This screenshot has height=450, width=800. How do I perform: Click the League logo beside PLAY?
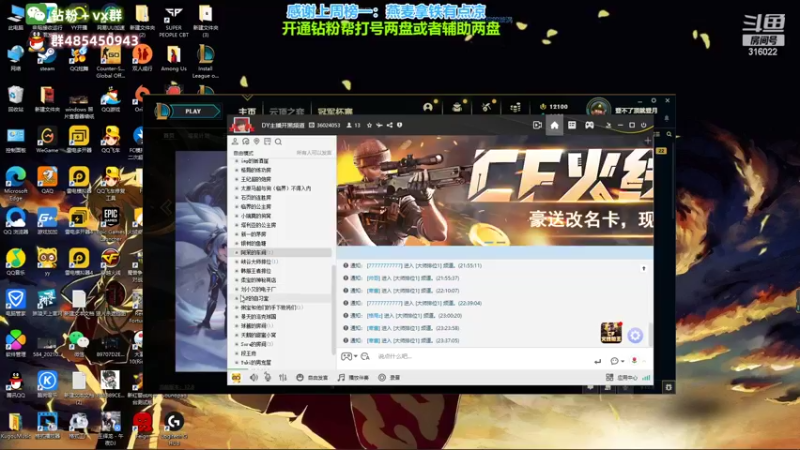click(x=162, y=111)
